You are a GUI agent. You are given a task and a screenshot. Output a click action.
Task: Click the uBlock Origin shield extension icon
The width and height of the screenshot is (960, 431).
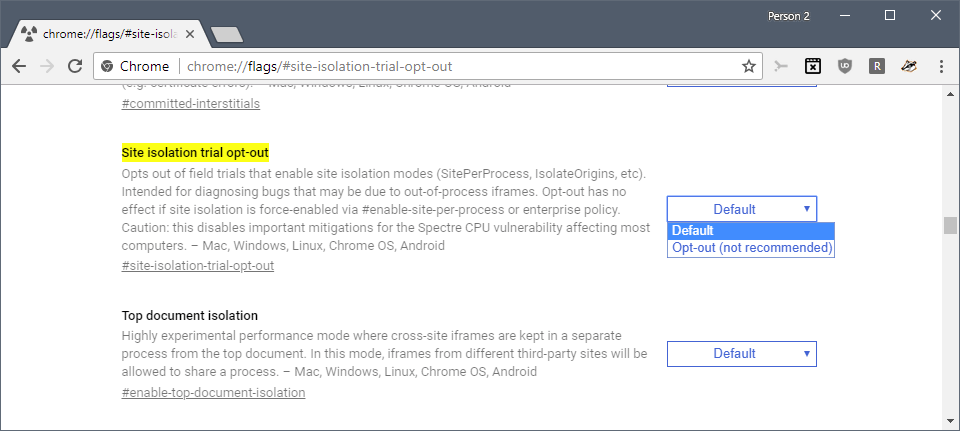point(844,66)
